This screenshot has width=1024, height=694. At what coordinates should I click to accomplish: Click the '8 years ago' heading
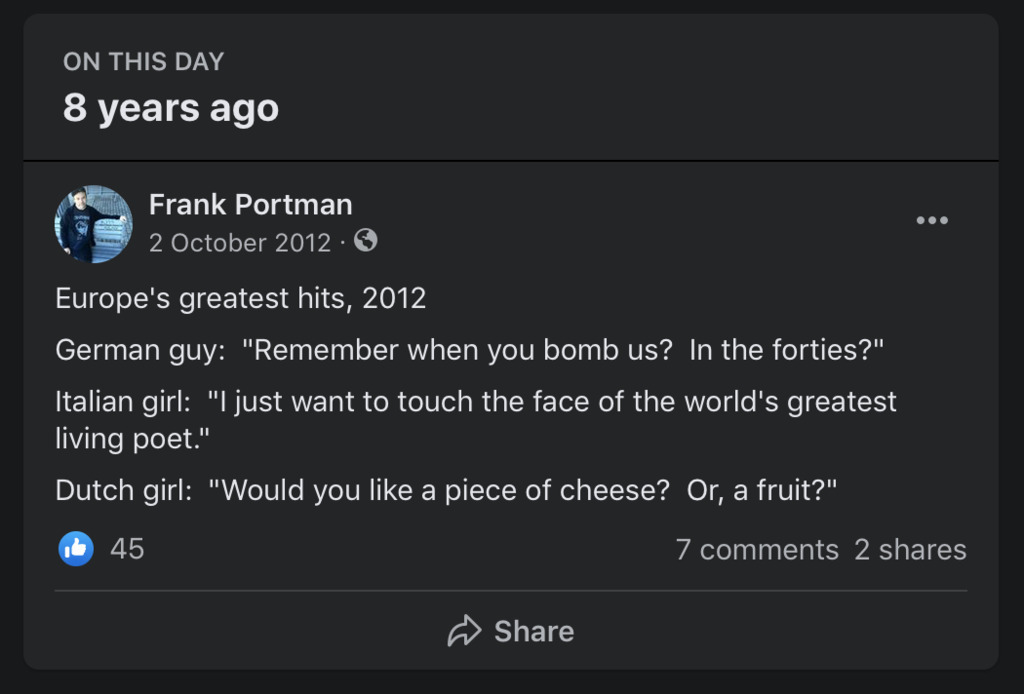(x=170, y=108)
